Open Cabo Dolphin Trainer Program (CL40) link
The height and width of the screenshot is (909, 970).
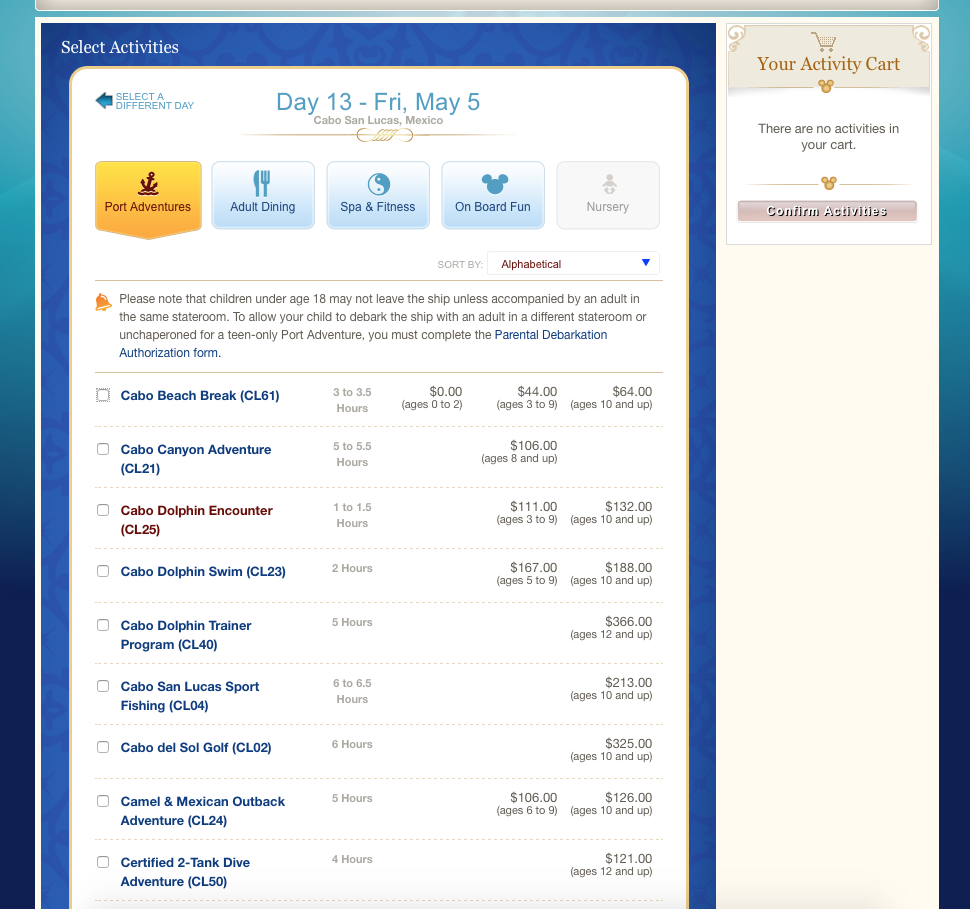(x=186, y=635)
